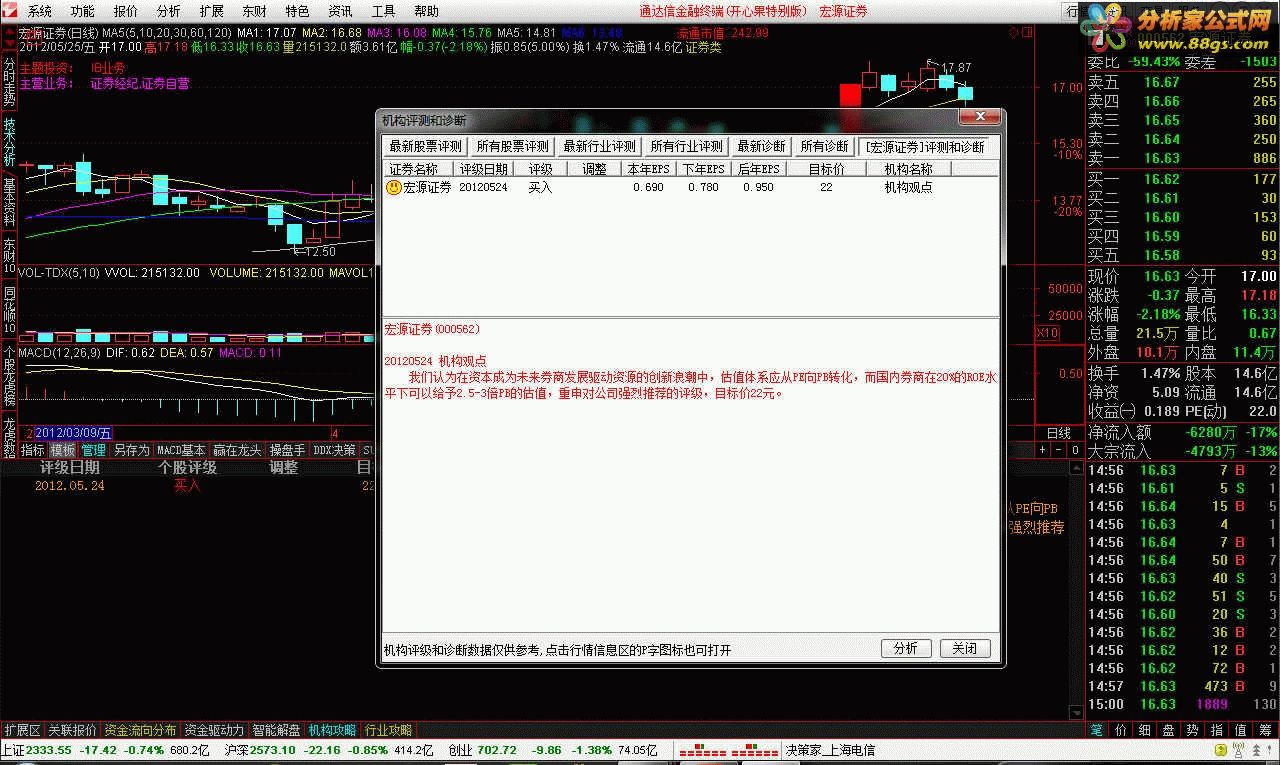
Task: Click the 另存为 tab under the chart
Action: click(131, 451)
